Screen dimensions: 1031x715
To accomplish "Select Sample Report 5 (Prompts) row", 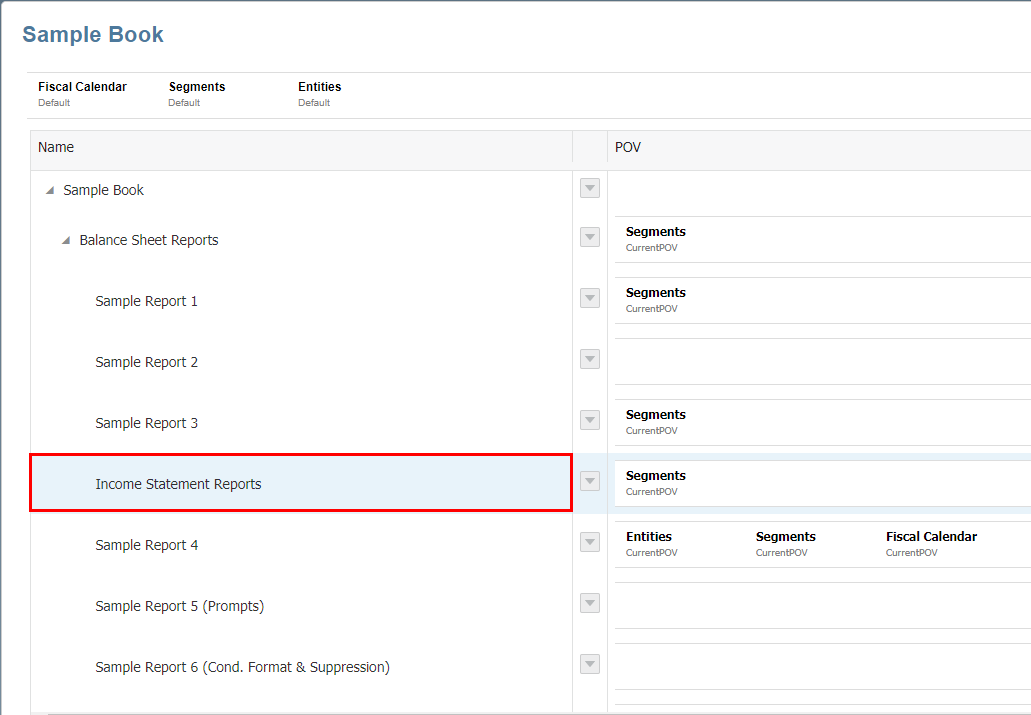I will point(179,606).
